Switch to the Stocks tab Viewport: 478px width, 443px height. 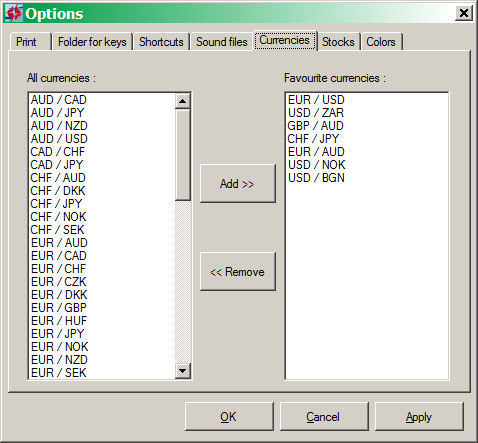click(x=338, y=42)
